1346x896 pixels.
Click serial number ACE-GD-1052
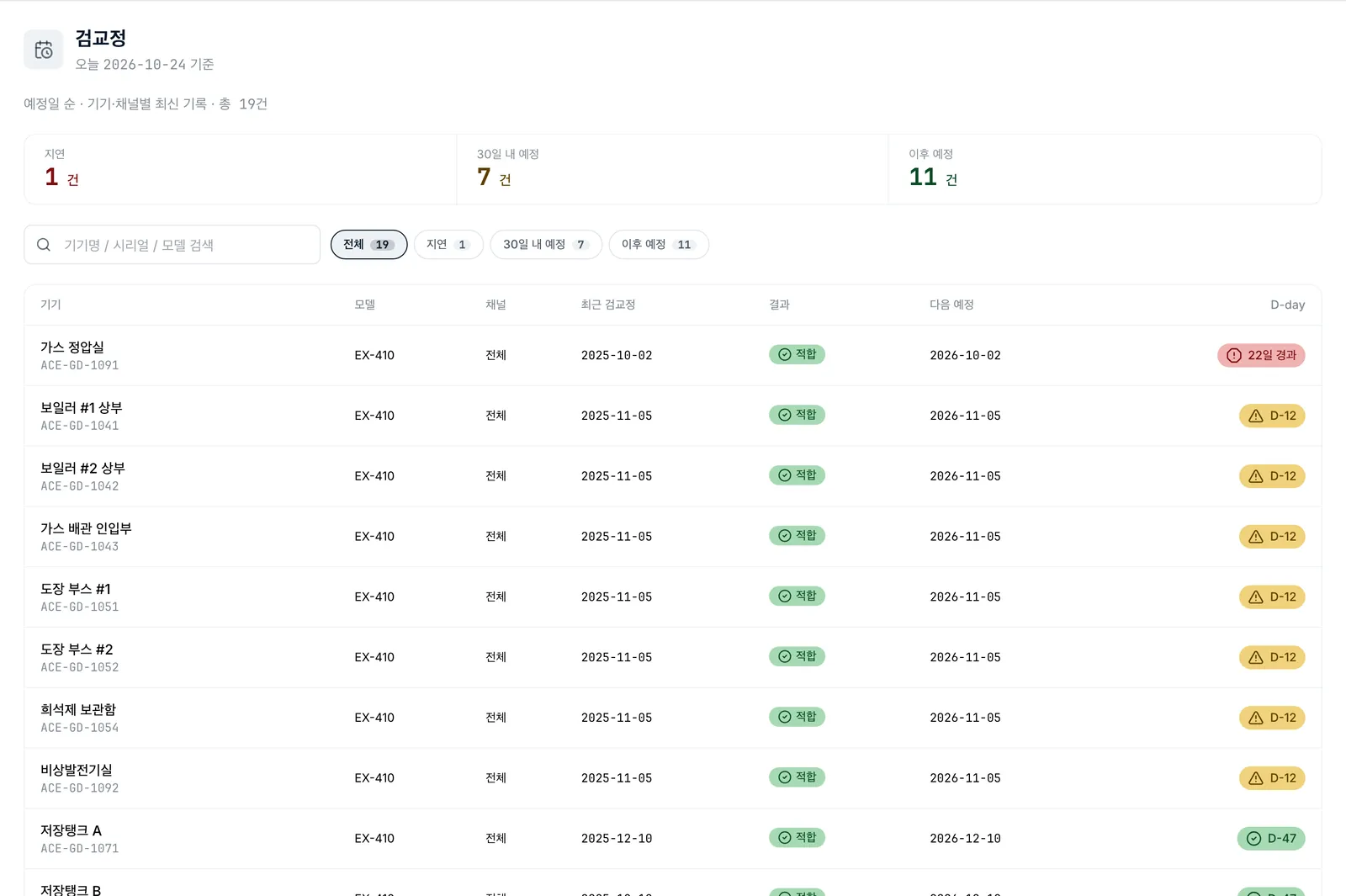(x=80, y=667)
